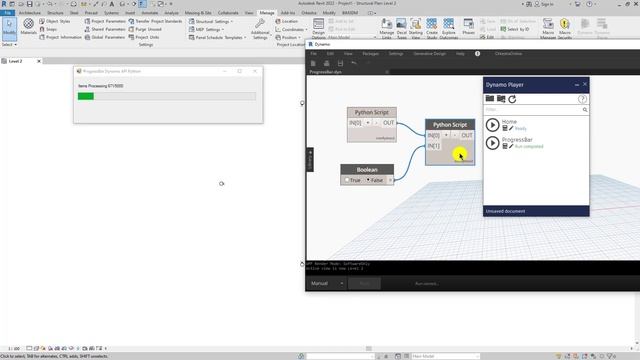Open the Architecture ribbon tab
The height and width of the screenshot is (360, 640).
pos(30,13)
